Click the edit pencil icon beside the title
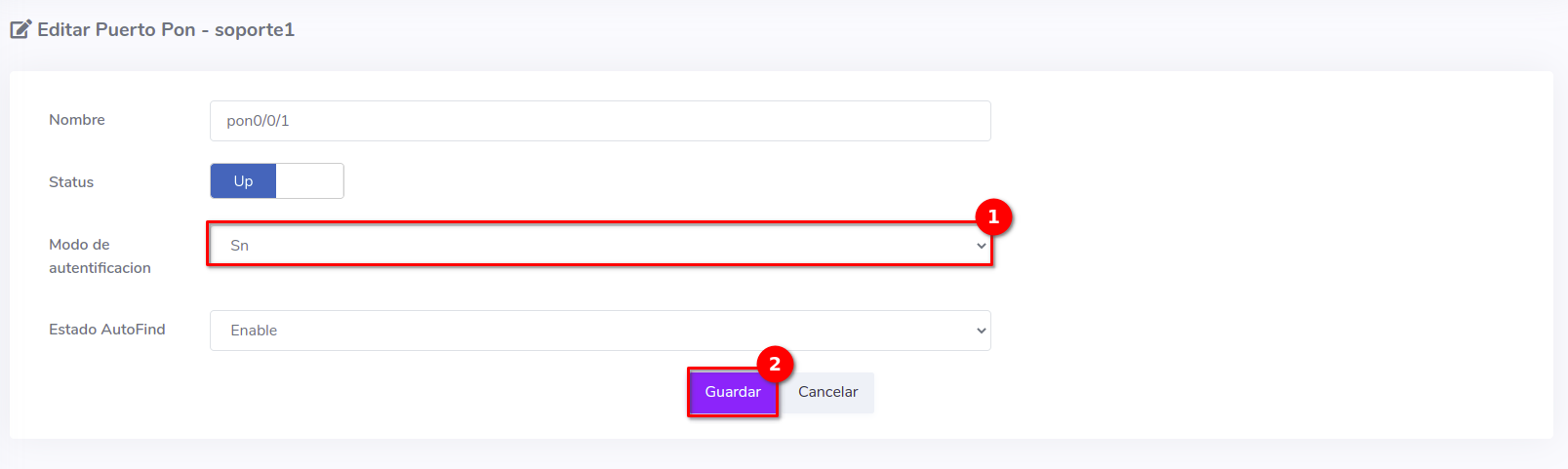 pos(20,29)
